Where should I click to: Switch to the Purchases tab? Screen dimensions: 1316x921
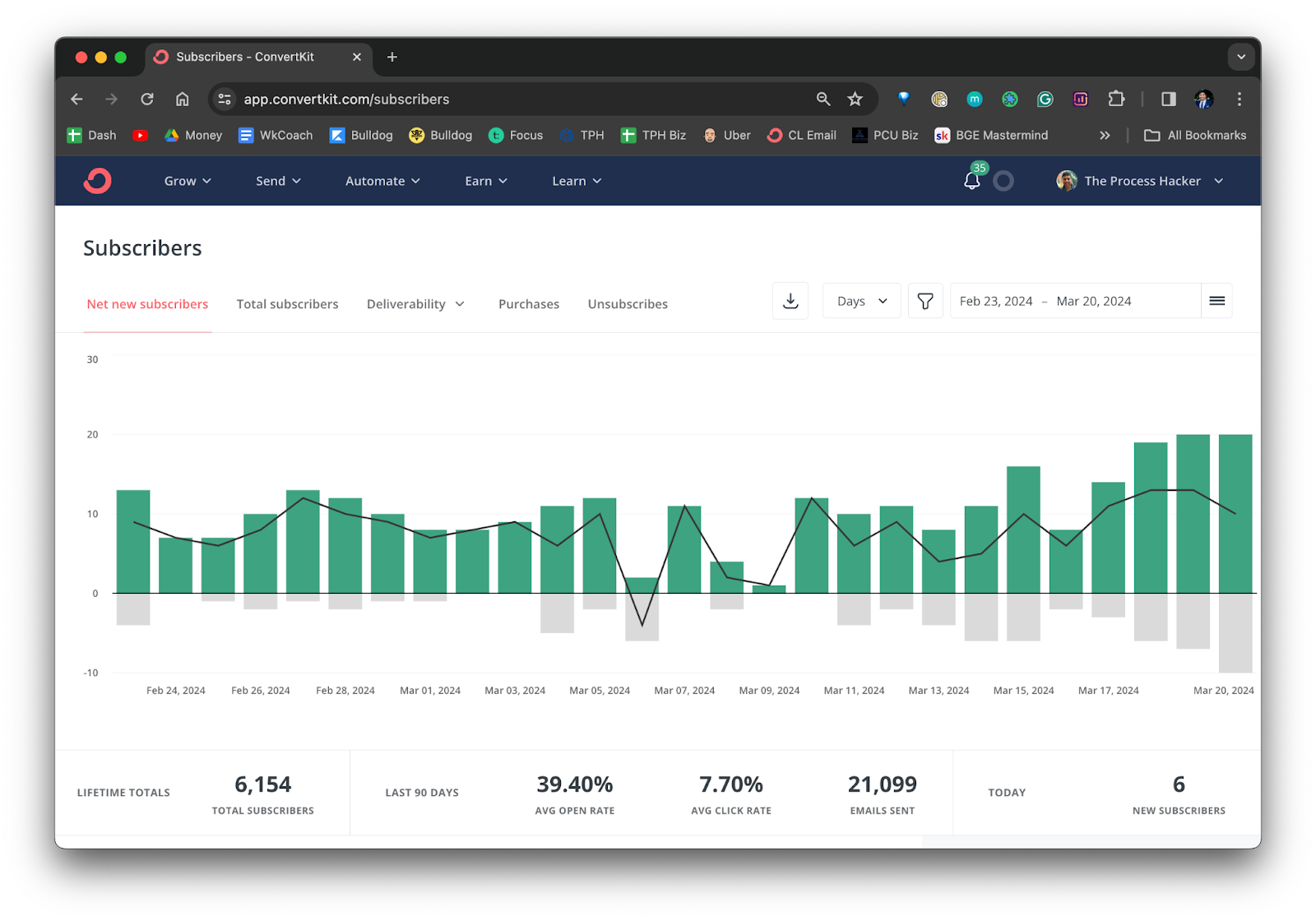(529, 304)
